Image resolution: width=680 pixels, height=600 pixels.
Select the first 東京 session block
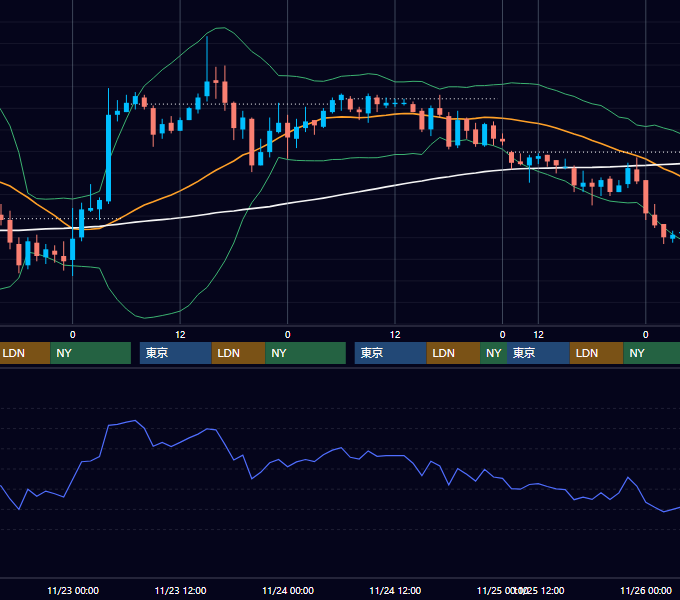[x=176, y=353]
